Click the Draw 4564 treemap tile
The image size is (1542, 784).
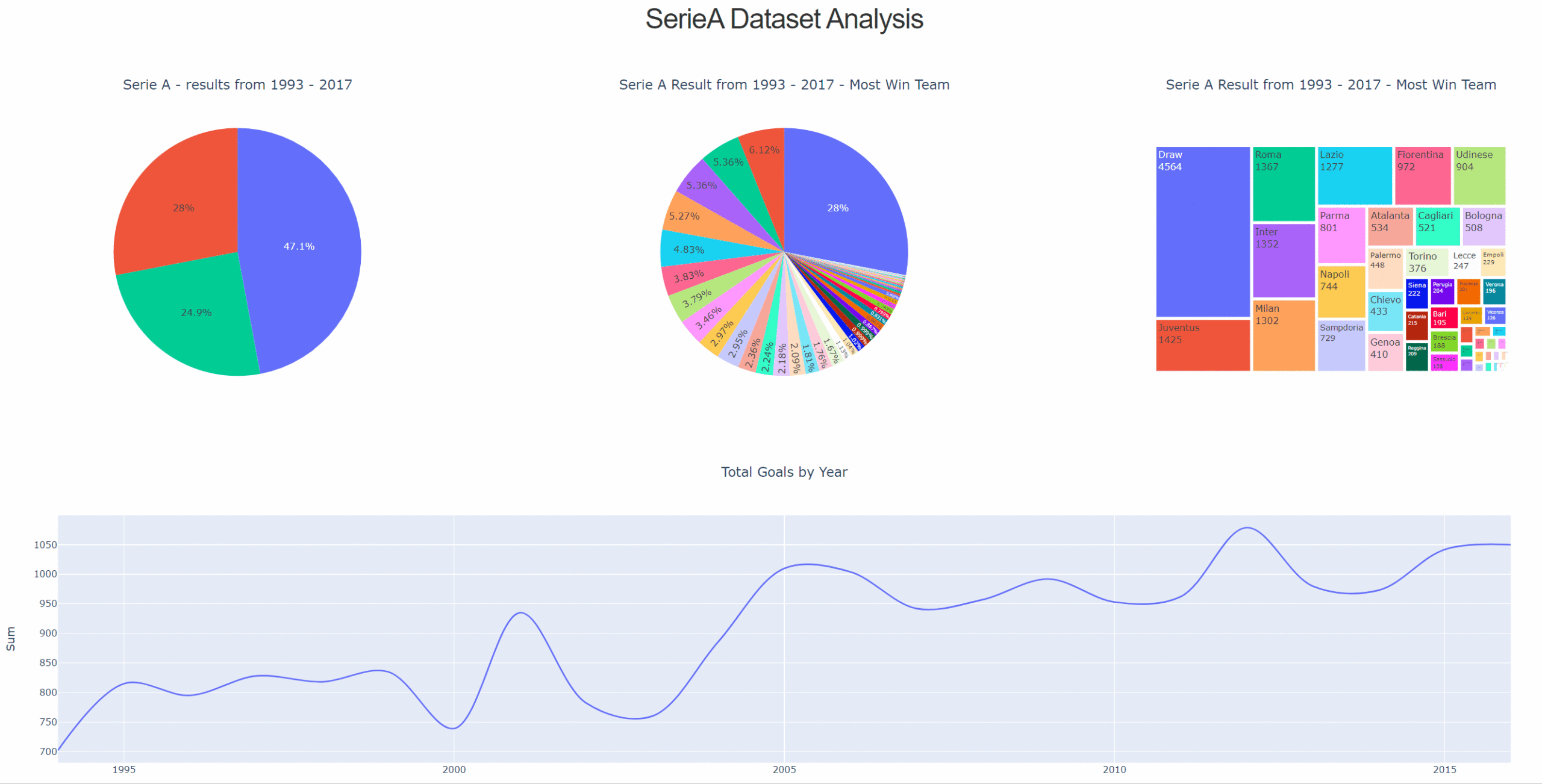coord(1202,232)
